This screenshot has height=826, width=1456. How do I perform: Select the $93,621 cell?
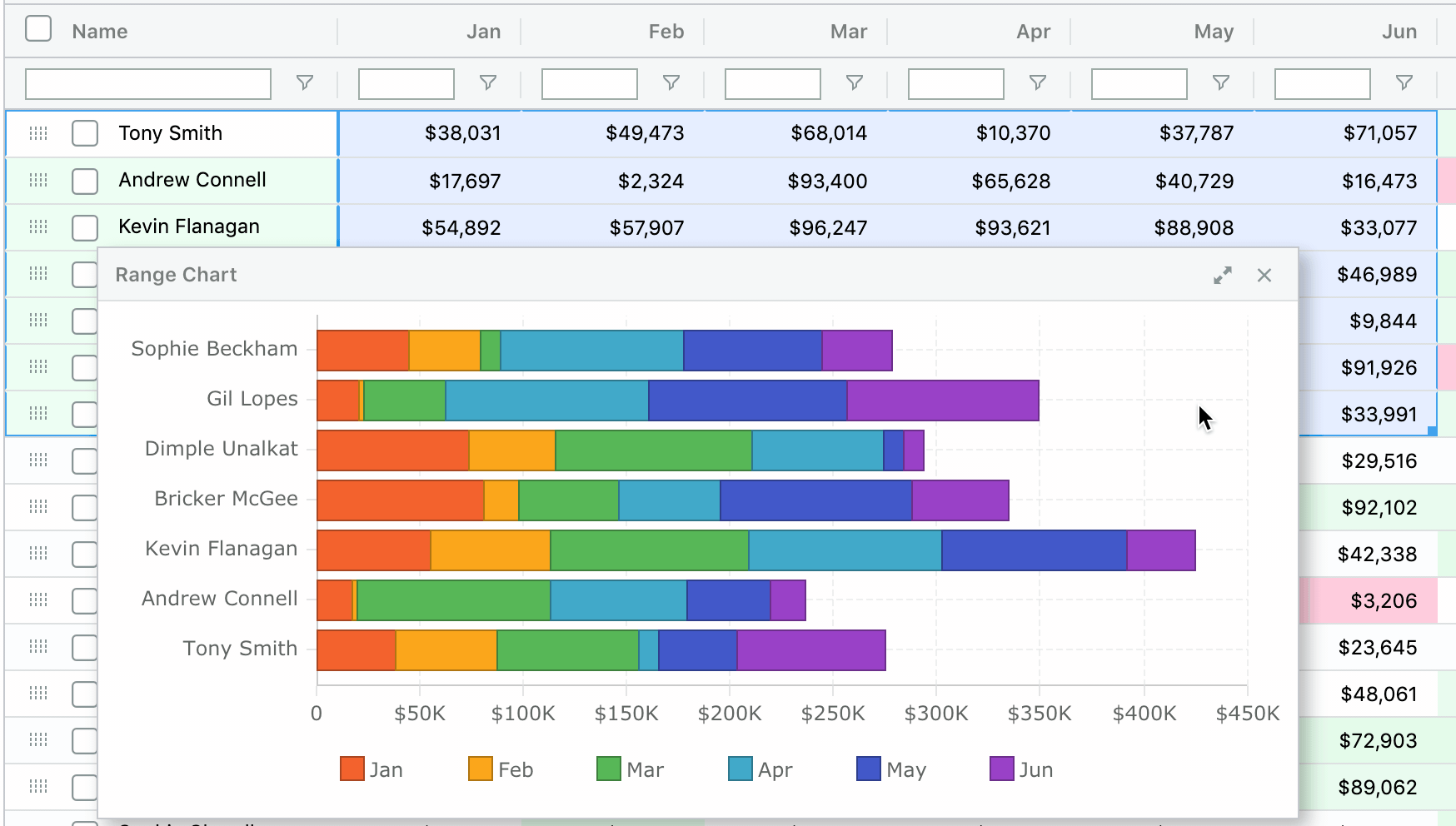(x=980, y=227)
